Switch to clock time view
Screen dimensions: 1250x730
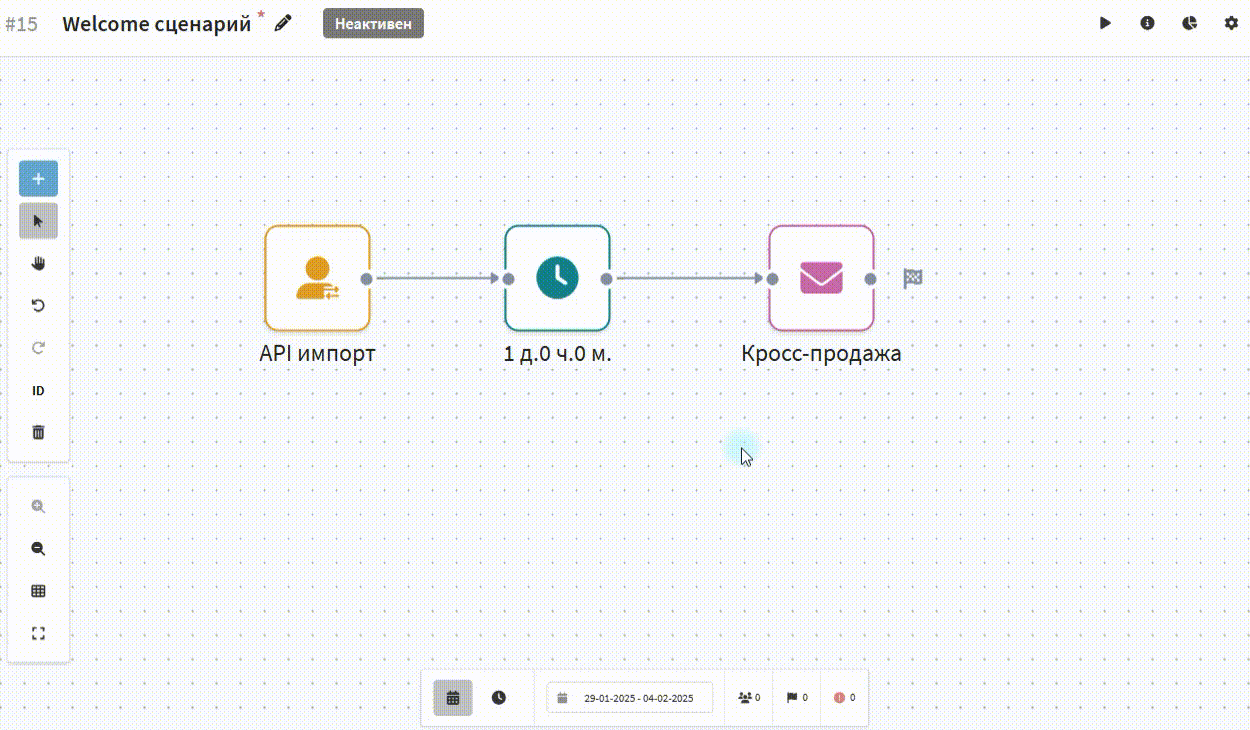coord(498,698)
